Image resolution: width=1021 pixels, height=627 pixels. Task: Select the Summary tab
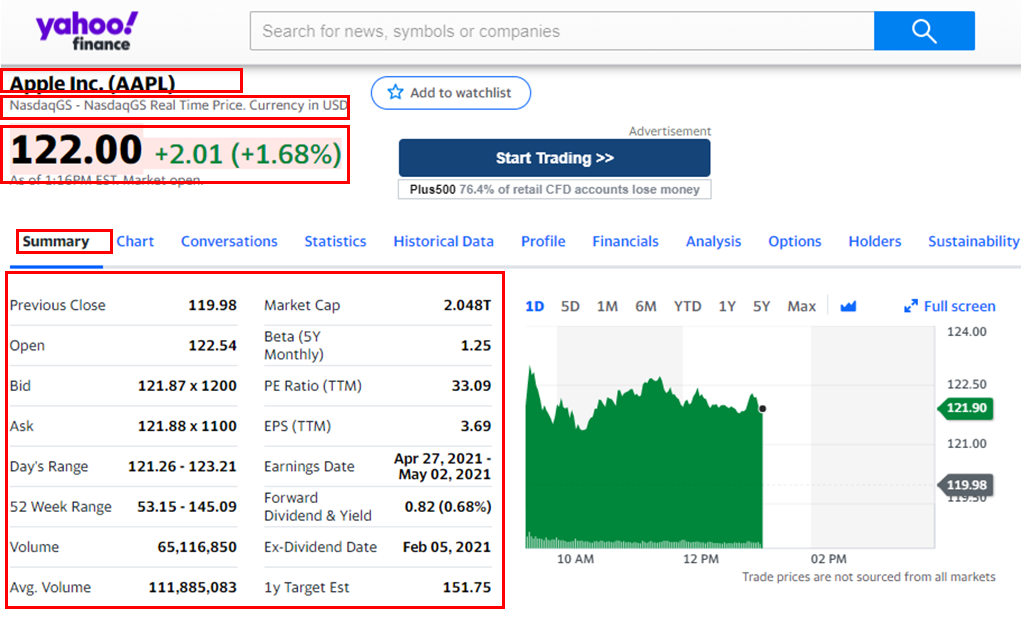pyautogui.click(x=56, y=242)
